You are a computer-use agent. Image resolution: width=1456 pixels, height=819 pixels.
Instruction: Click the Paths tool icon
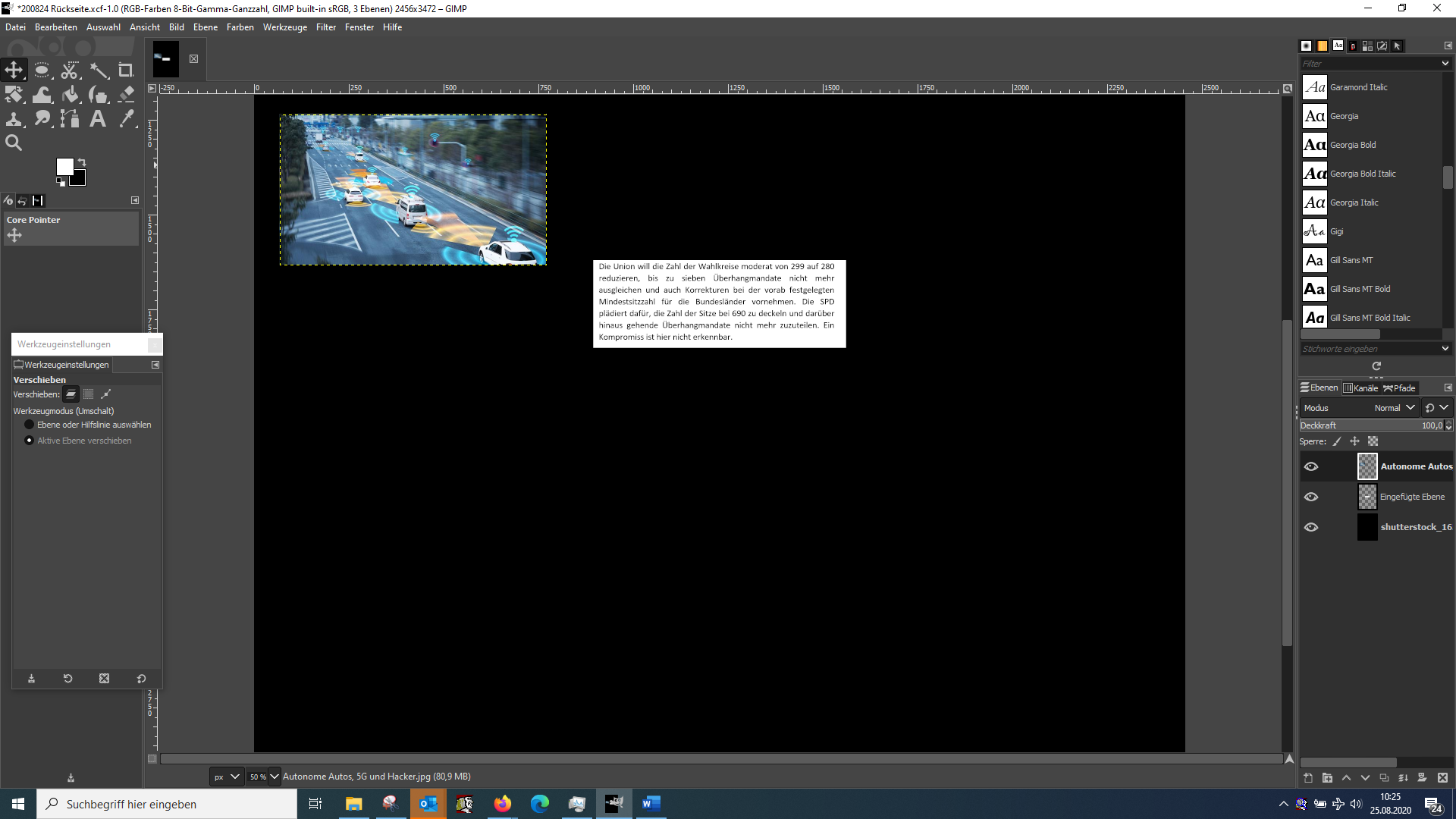click(x=71, y=119)
